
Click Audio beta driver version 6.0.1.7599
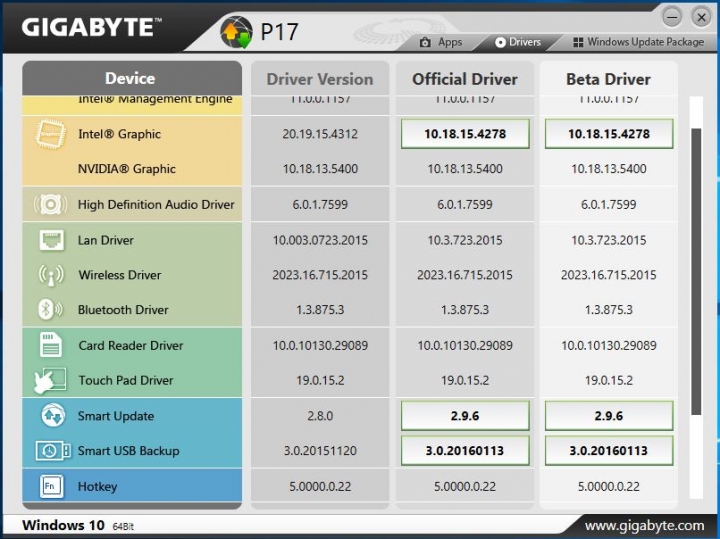pyautogui.click(x=608, y=204)
